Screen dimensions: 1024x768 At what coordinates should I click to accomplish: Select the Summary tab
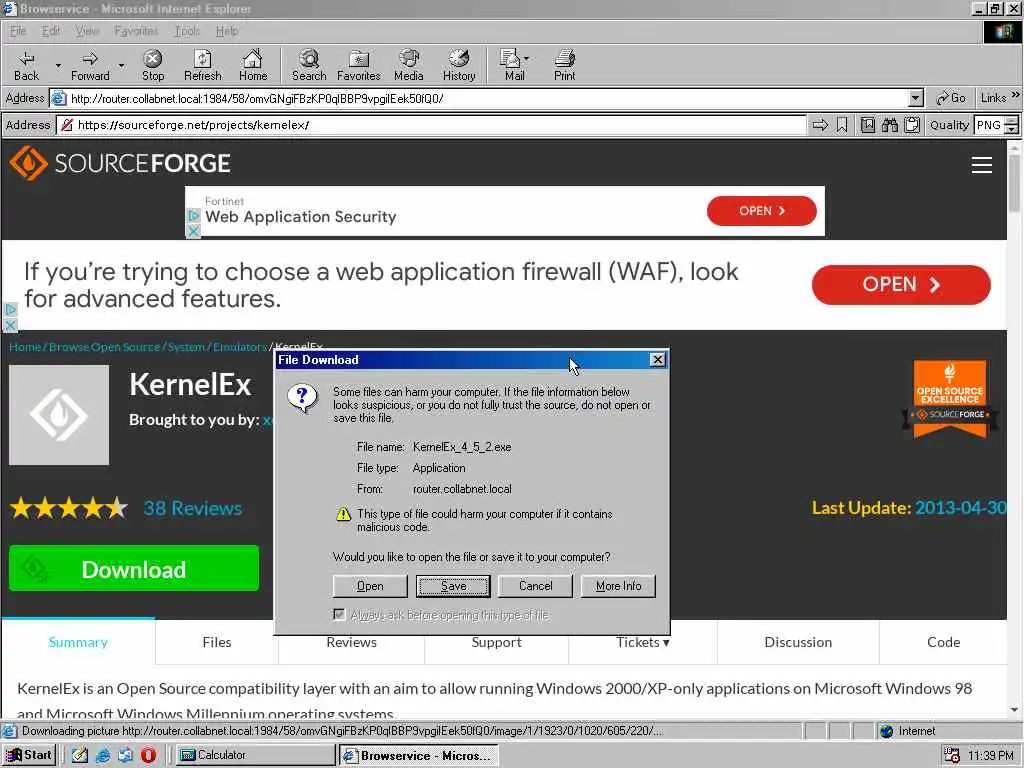coord(78,642)
